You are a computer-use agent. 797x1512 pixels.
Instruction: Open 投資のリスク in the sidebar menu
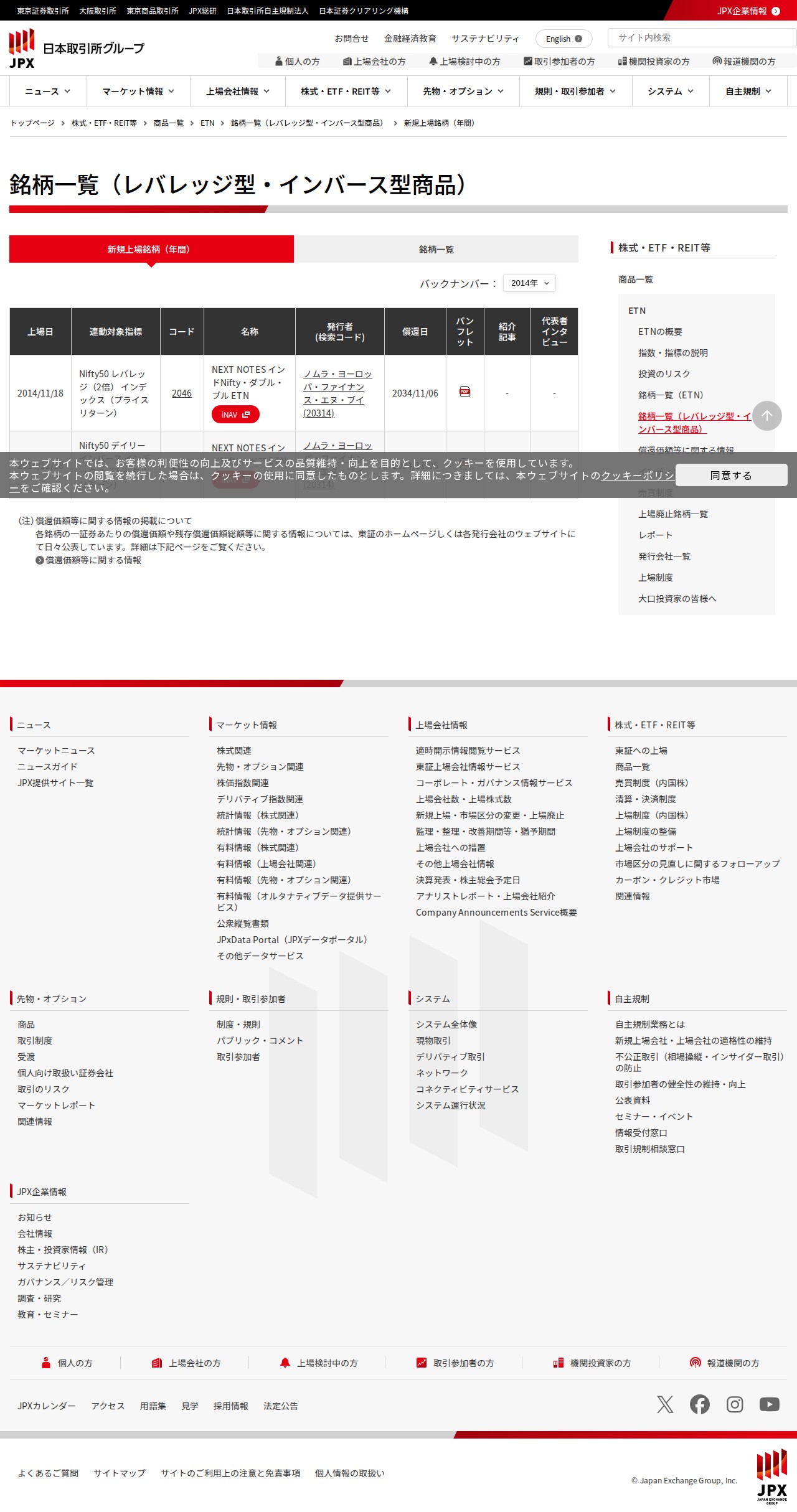[x=664, y=374]
